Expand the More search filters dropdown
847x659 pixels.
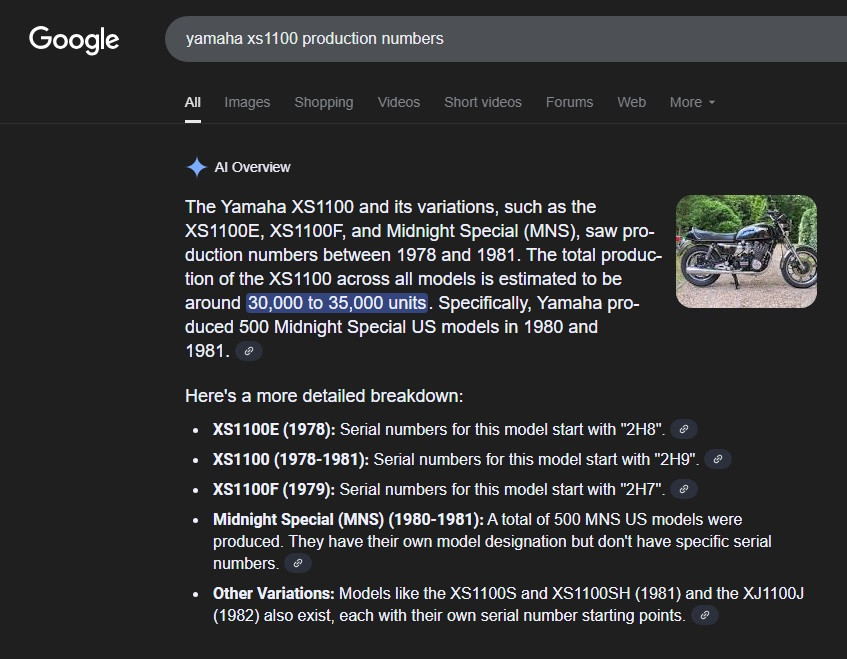692,102
